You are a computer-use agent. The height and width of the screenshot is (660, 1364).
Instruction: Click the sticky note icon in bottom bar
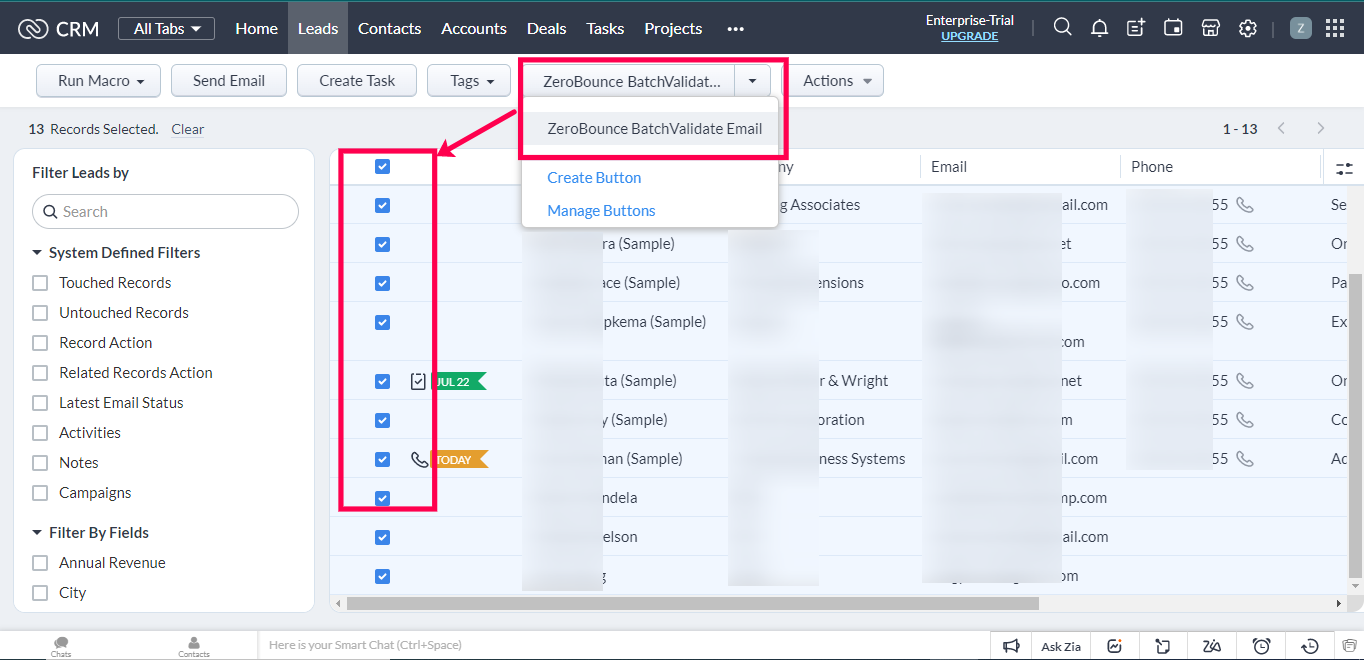(x=1162, y=646)
